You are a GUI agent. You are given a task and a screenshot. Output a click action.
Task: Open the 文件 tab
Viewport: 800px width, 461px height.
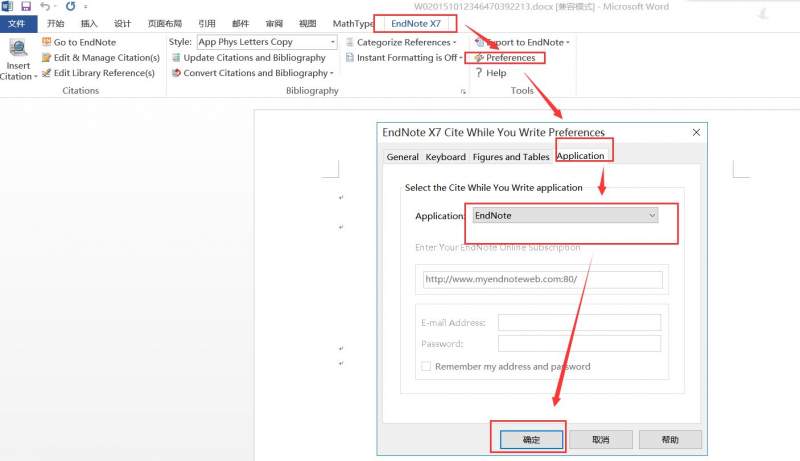[17, 23]
